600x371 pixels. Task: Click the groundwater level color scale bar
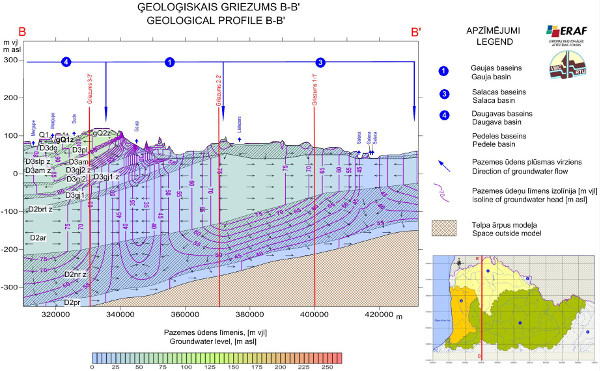[x=217, y=358]
